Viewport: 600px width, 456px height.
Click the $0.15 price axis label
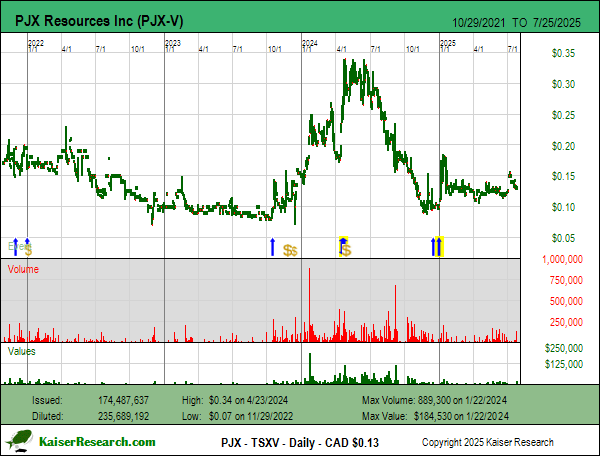[563, 176]
